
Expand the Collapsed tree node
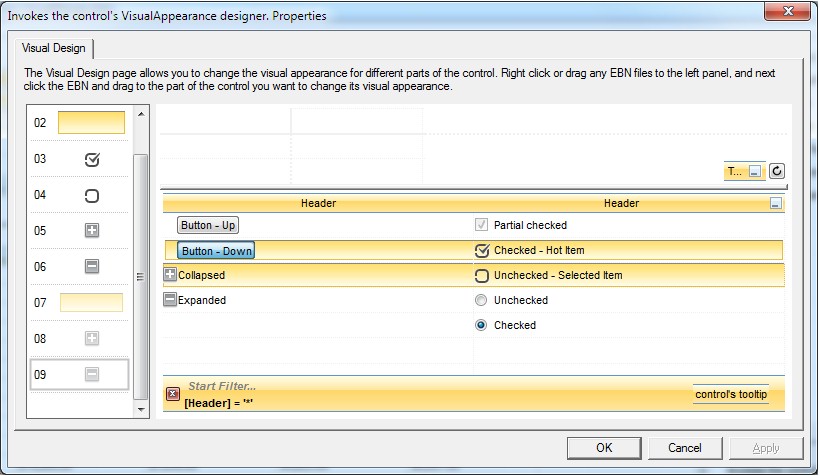[170, 275]
